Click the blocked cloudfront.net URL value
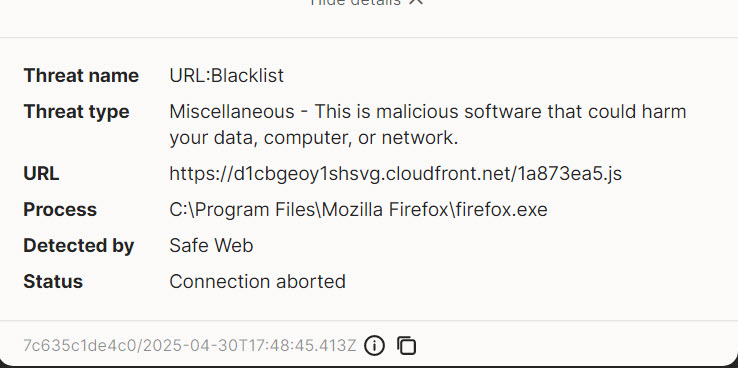Image resolution: width=738 pixels, height=368 pixels. [395, 174]
